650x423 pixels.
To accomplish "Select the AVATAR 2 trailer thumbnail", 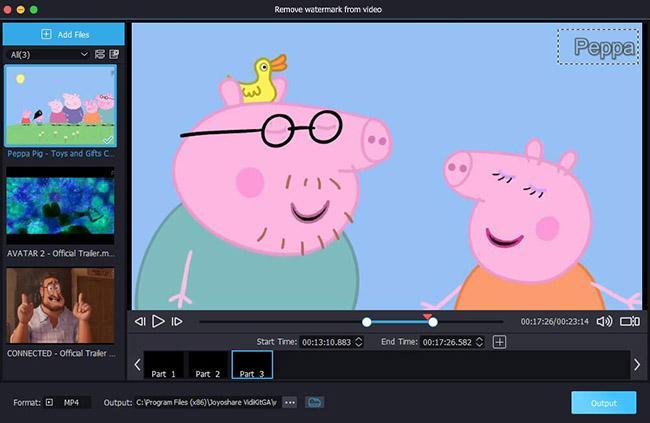I will pos(61,206).
